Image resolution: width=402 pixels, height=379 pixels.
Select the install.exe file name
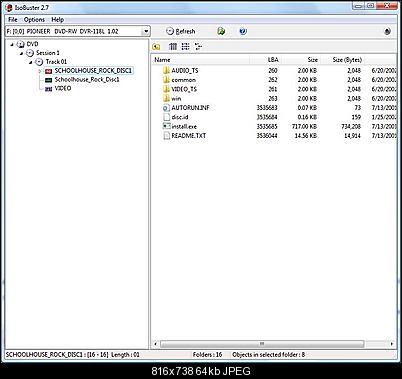coord(184,127)
